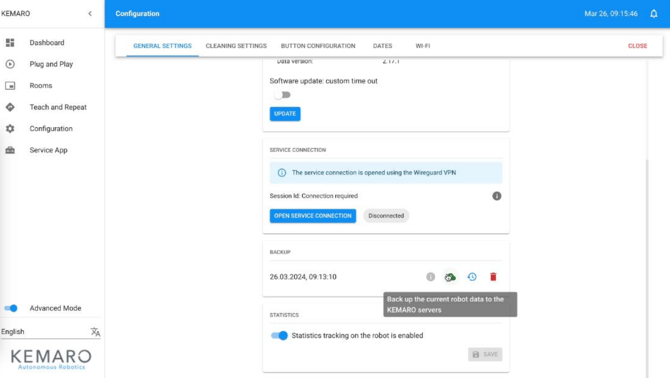Open the Dates tab
This screenshot has width=670, height=378.
click(382, 46)
